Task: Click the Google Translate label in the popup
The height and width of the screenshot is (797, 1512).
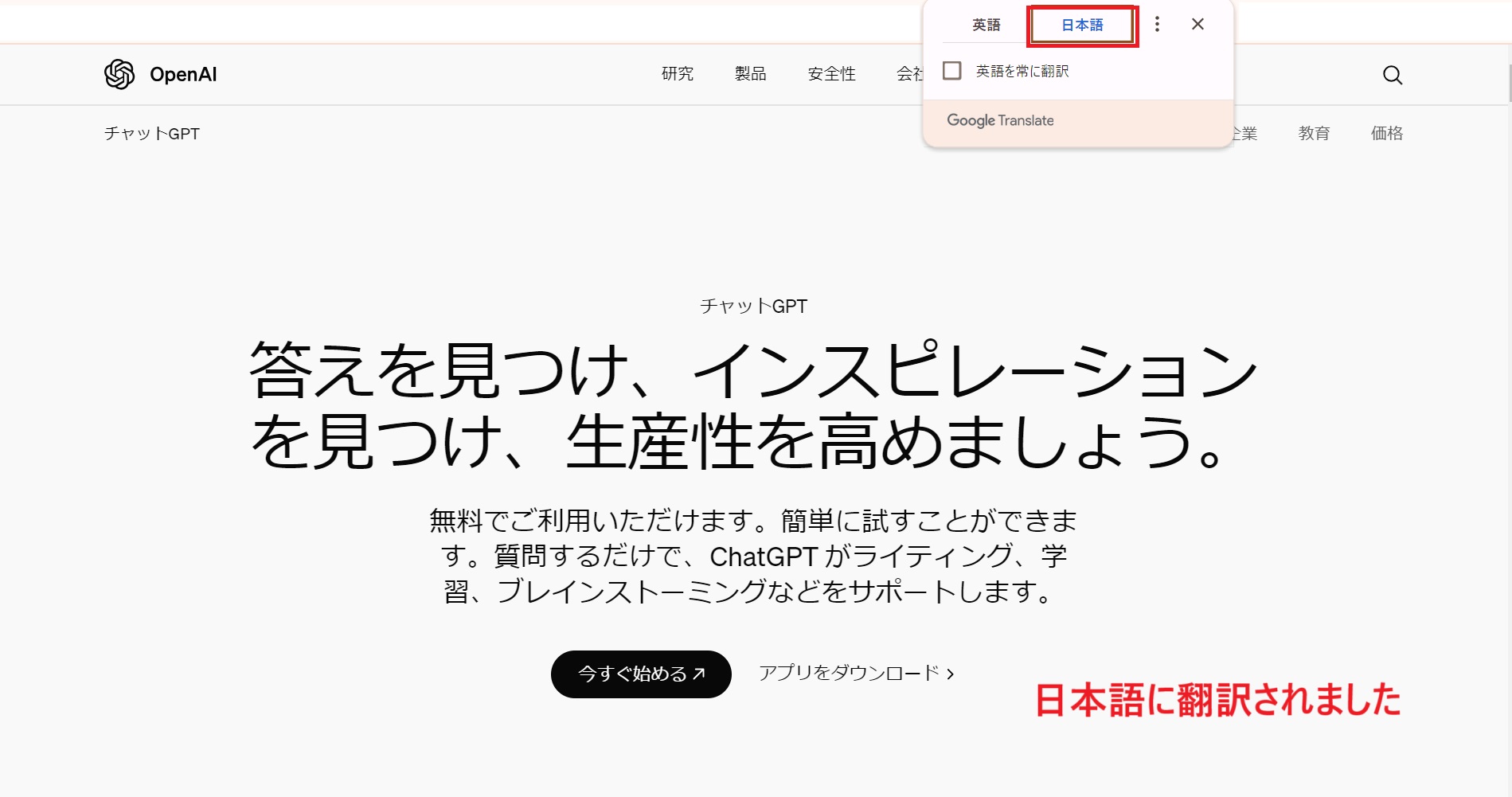Action: coord(1000,120)
